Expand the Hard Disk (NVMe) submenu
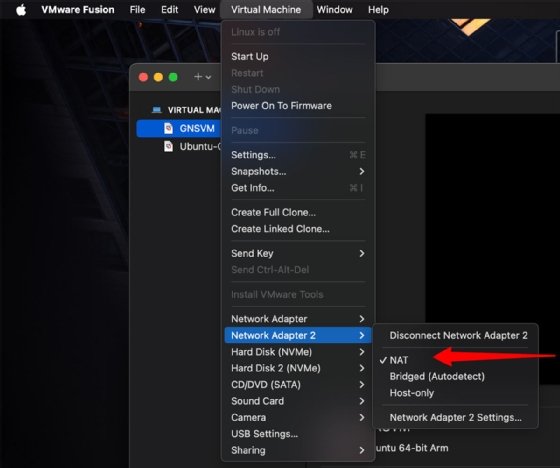This screenshot has height=468, width=560. coord(298,352)
